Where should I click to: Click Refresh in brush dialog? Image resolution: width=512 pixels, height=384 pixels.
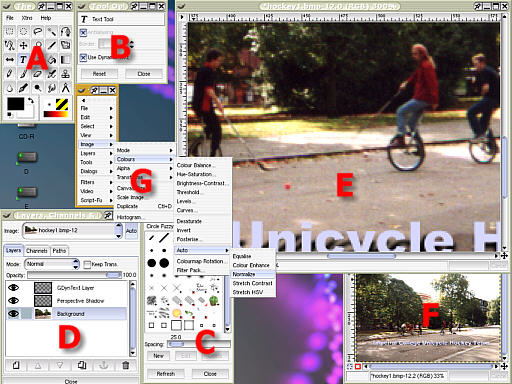(166, 374)
